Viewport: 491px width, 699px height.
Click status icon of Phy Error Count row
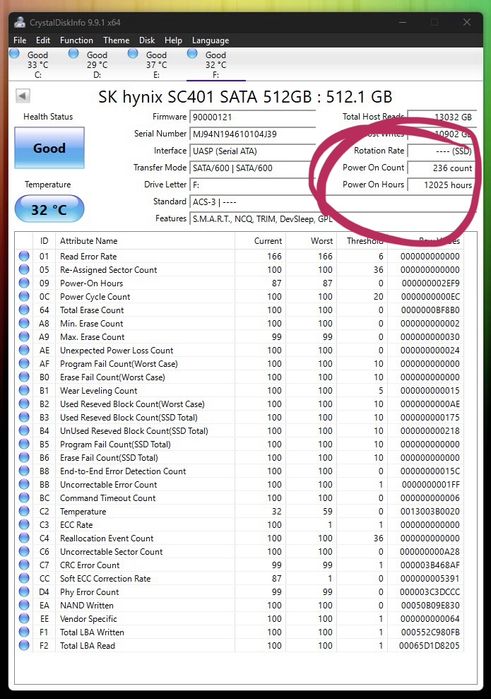point(24,592)
